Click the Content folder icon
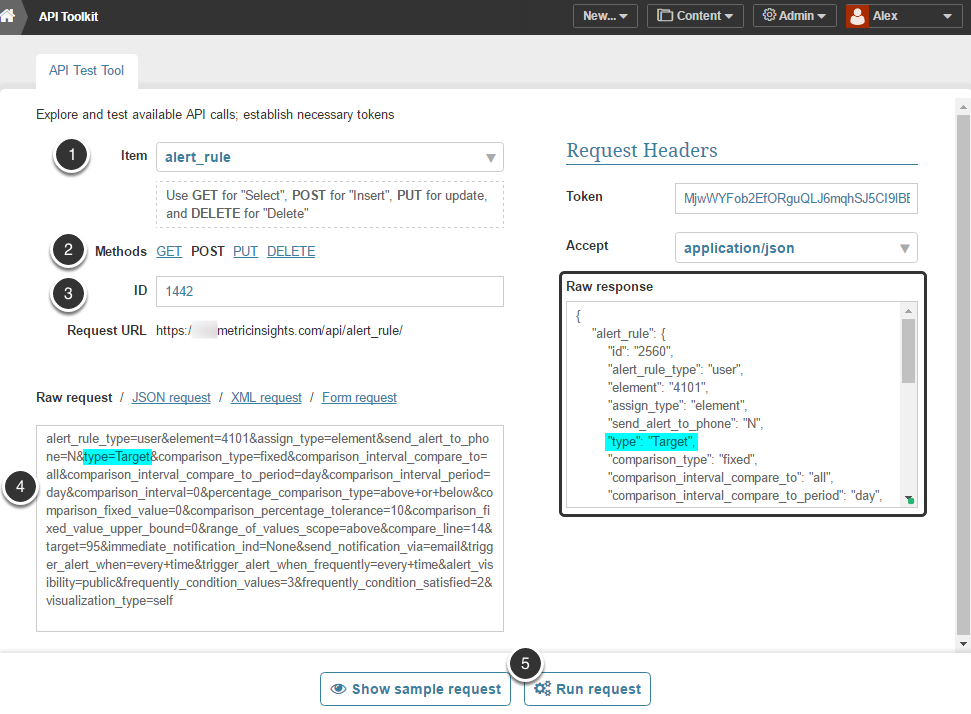The image size is (971, 714). tap(664, 16)
